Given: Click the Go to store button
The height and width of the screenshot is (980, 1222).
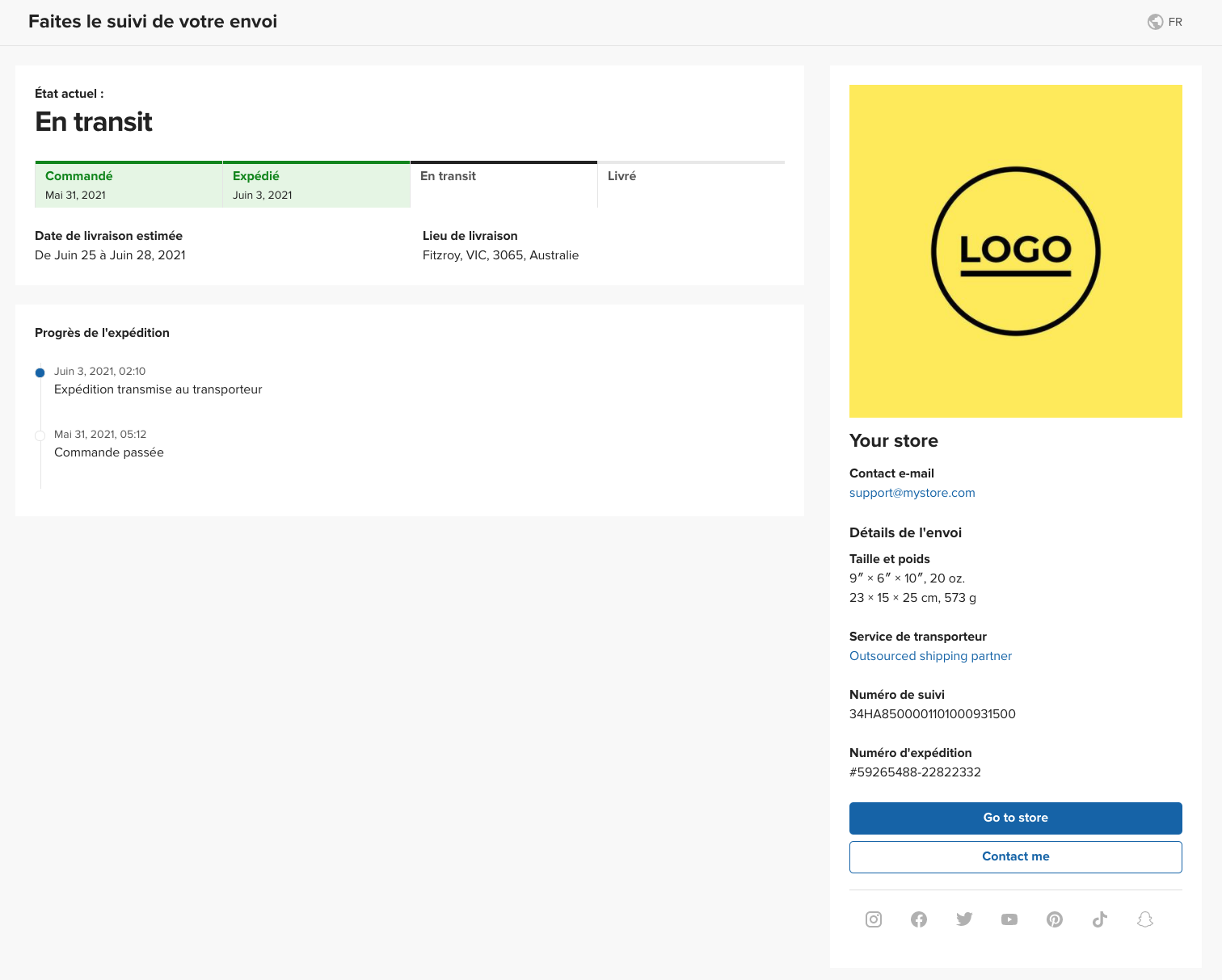Looking at the screenshot, I should [x=1016, y=818].
